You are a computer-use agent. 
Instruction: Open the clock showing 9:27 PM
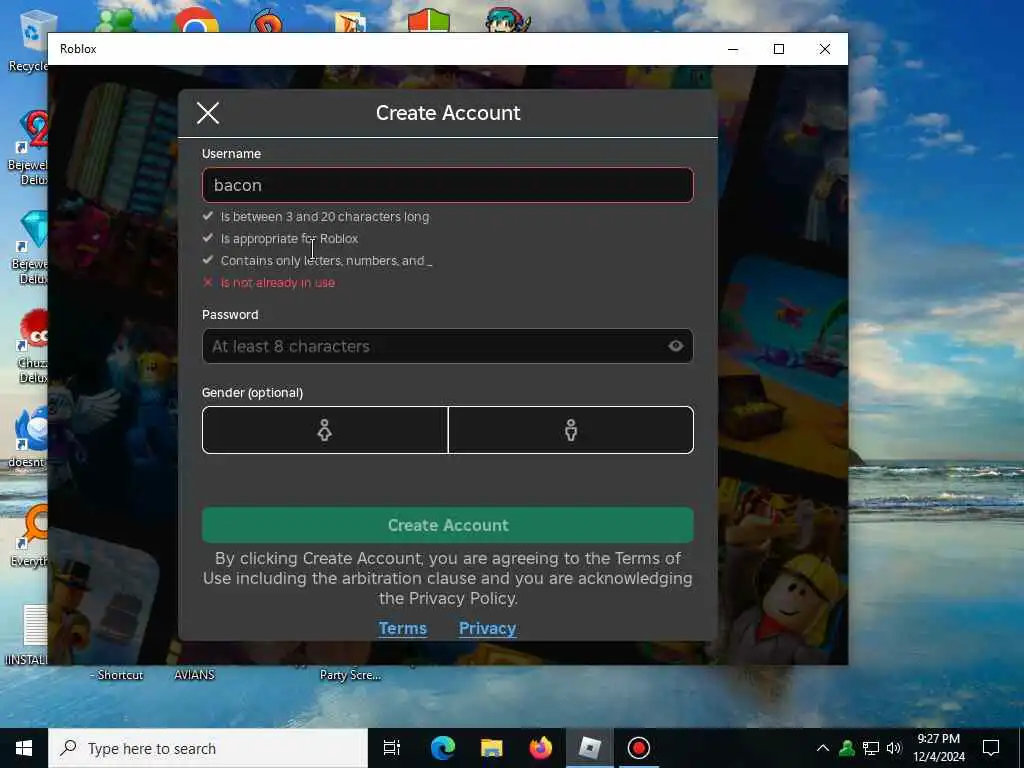pyautogui.click(x=938, y=748)
